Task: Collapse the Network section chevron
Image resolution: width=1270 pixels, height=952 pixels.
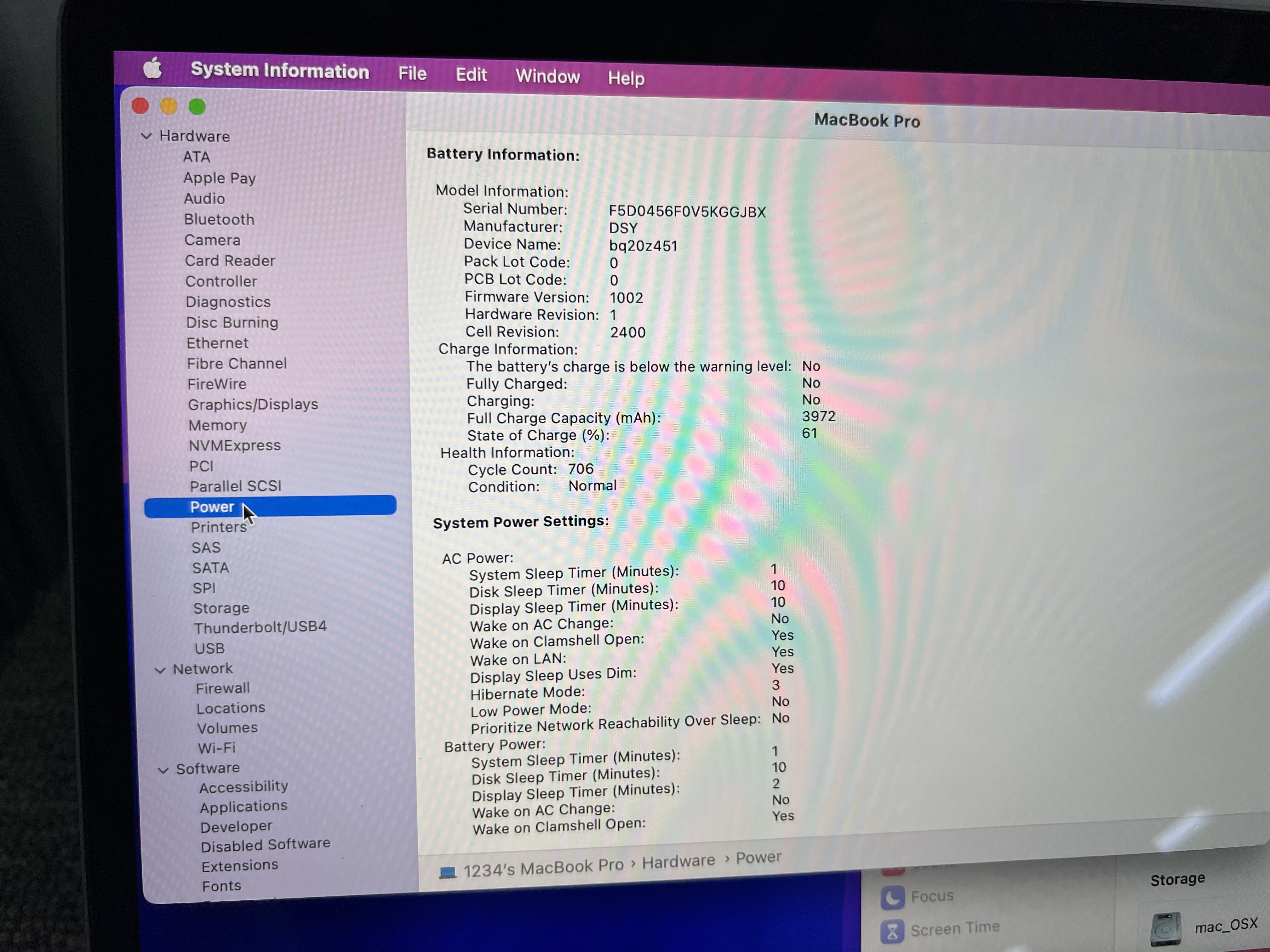Action: (160, 670)
